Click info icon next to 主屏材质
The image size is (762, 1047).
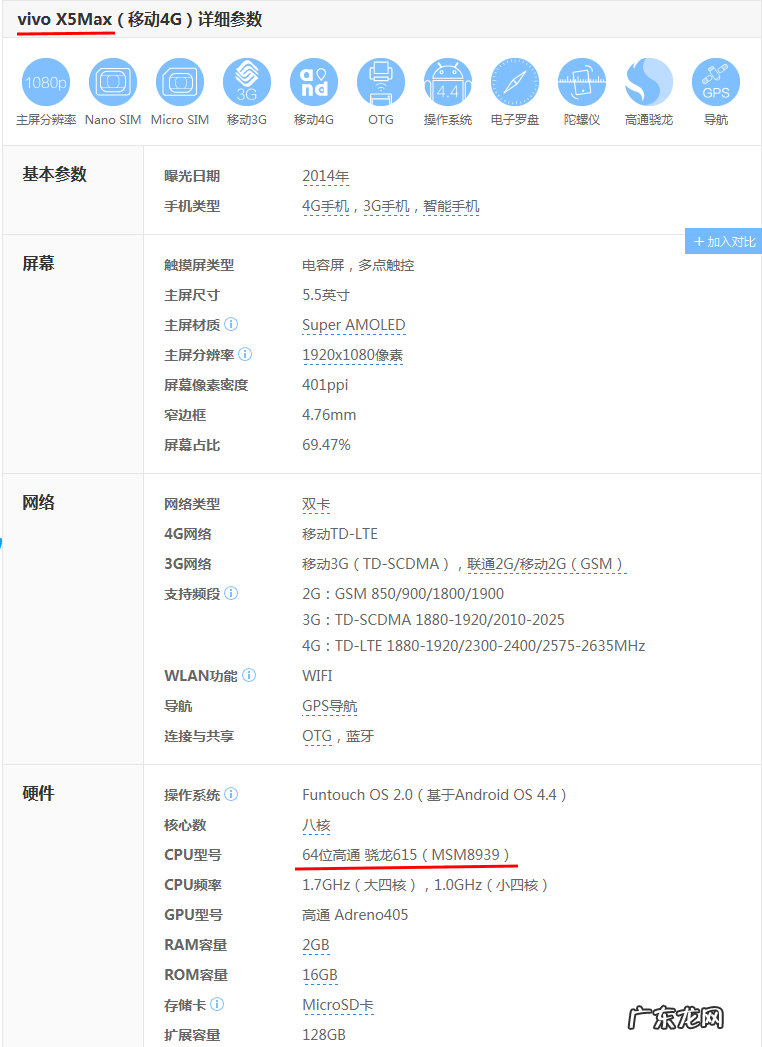point(231,325)
